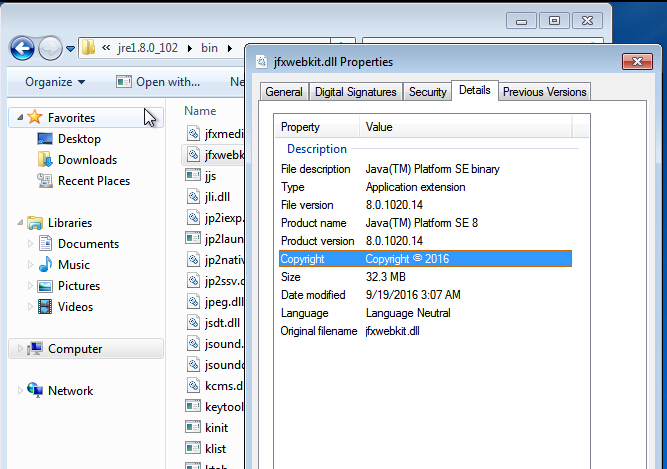Open the Downloads folder in Favorites
The image size is (667, 469).
pos(86,160)
